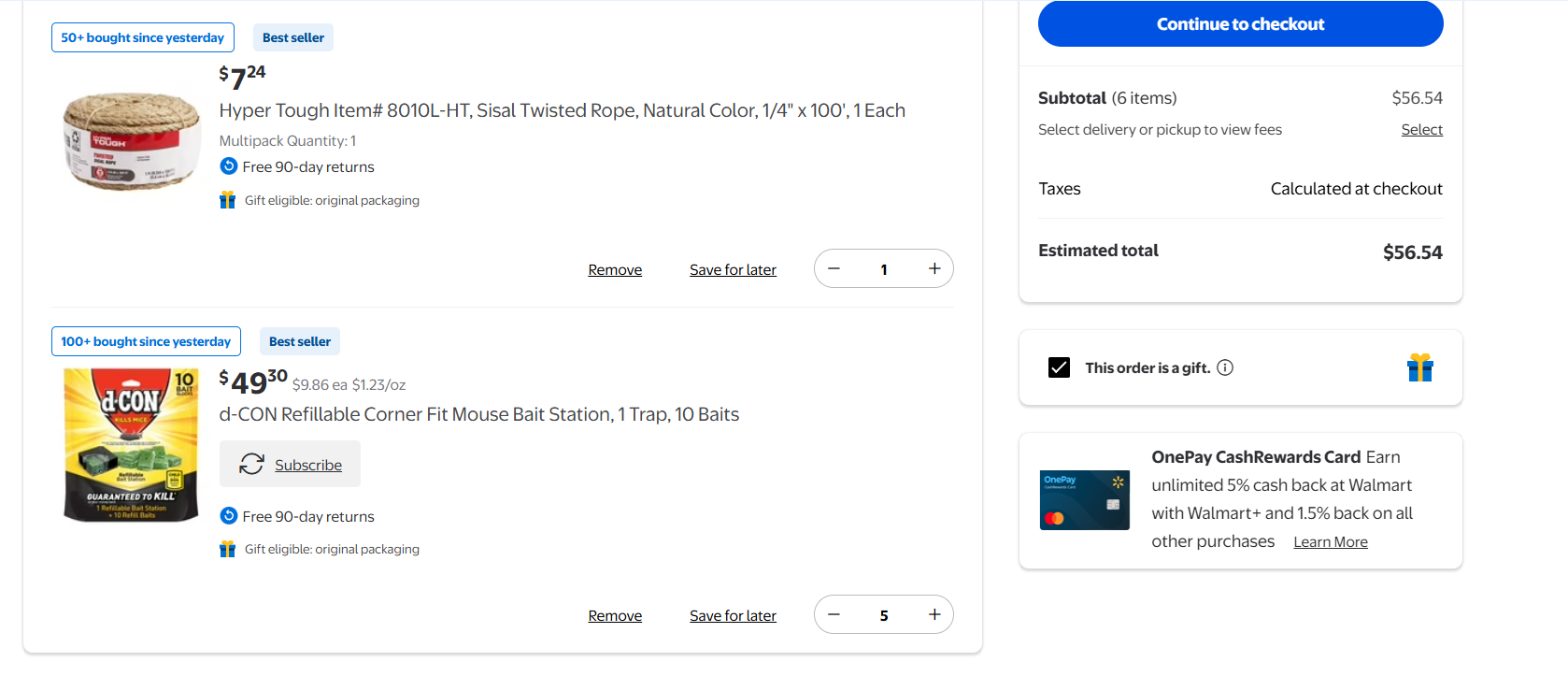Open the gift order info icon
Viewport: 1568px width, 676px height.
(1225, 367)
